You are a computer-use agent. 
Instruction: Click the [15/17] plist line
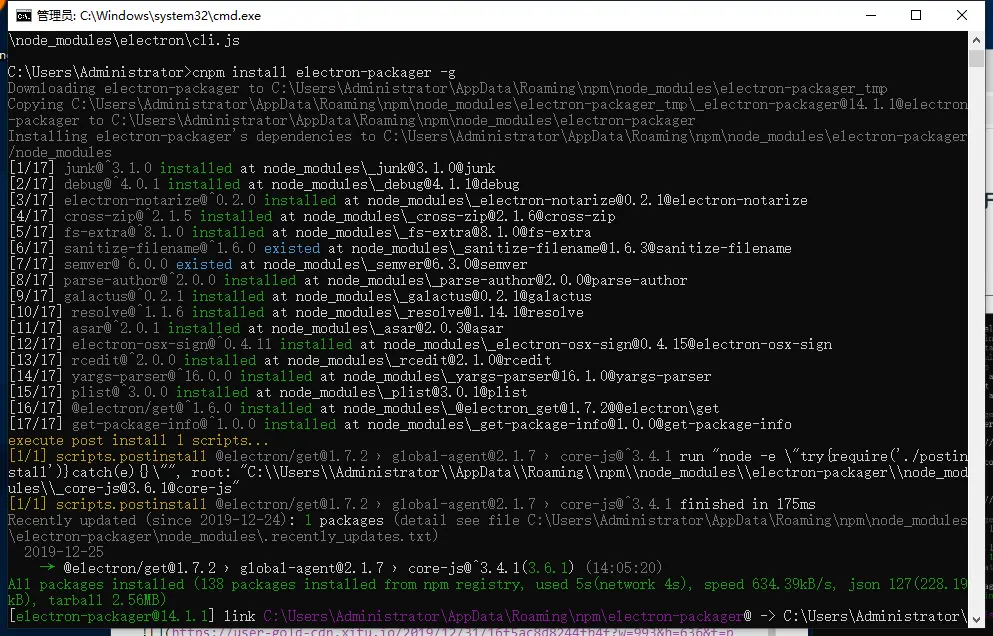[268, 392]
